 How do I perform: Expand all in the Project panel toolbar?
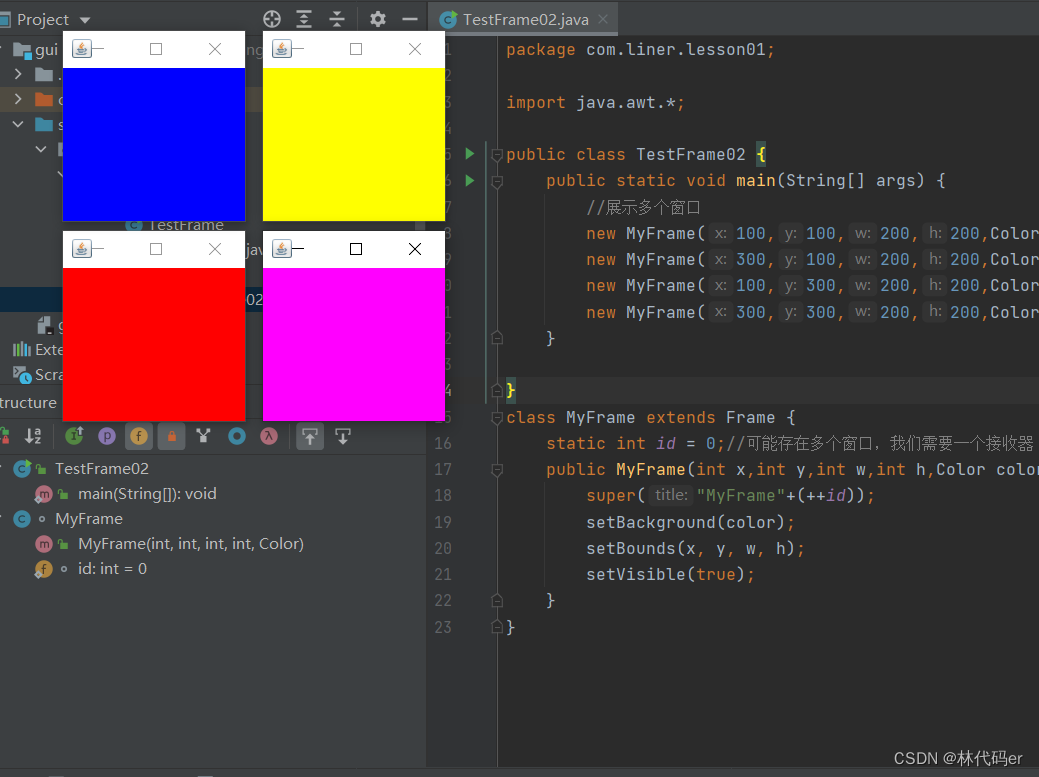pyautogui.click(x=304, y=19)
